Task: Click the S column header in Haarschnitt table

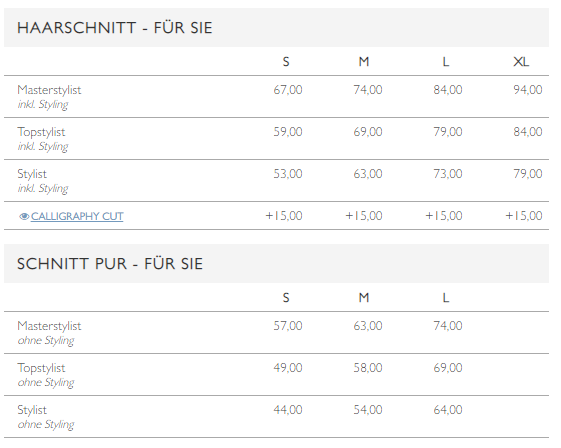Action: [286, 62]
